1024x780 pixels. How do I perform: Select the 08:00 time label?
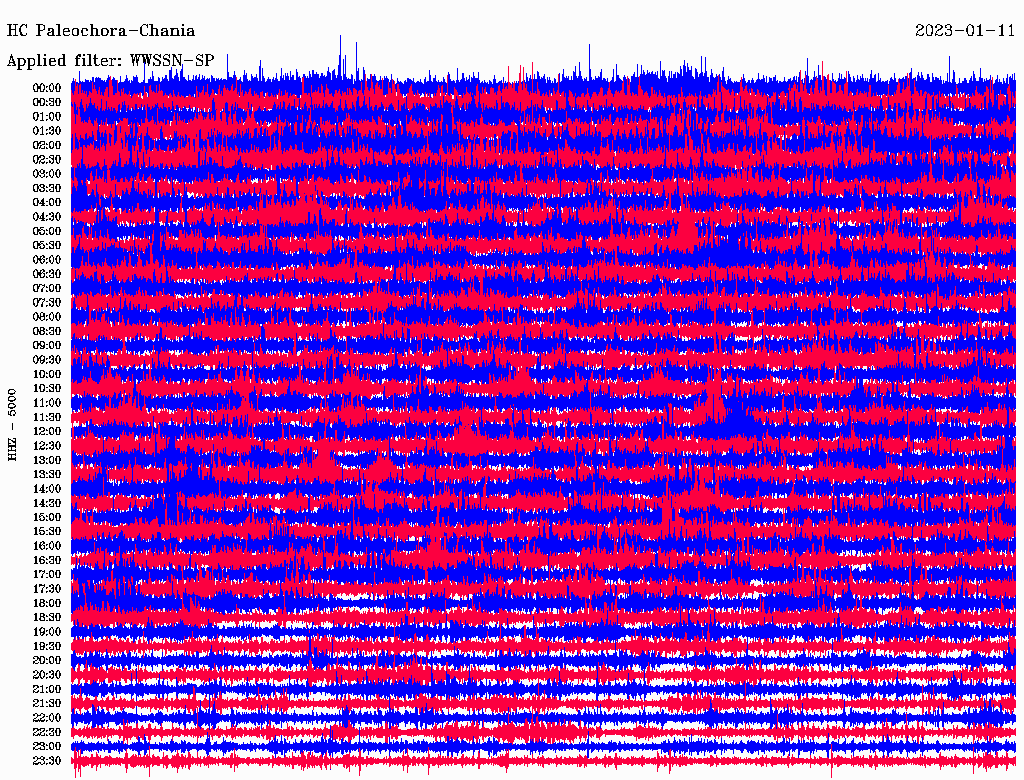click(47, 317)
